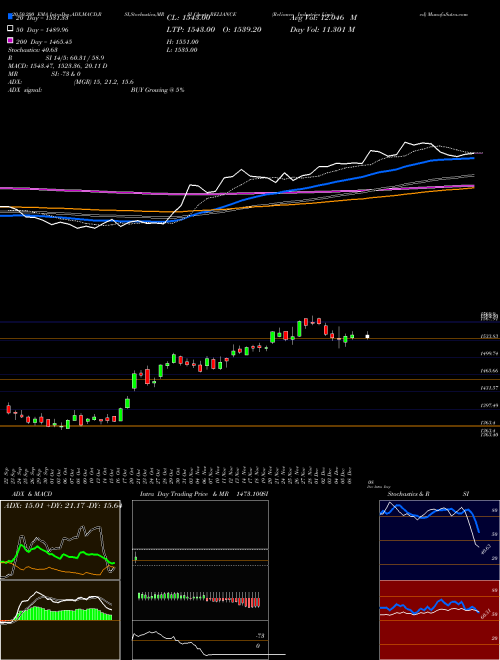Screen dimensions: 500x660
Task: Click the 'LTP: 1543.00' value
Action: tap(191, 30)
